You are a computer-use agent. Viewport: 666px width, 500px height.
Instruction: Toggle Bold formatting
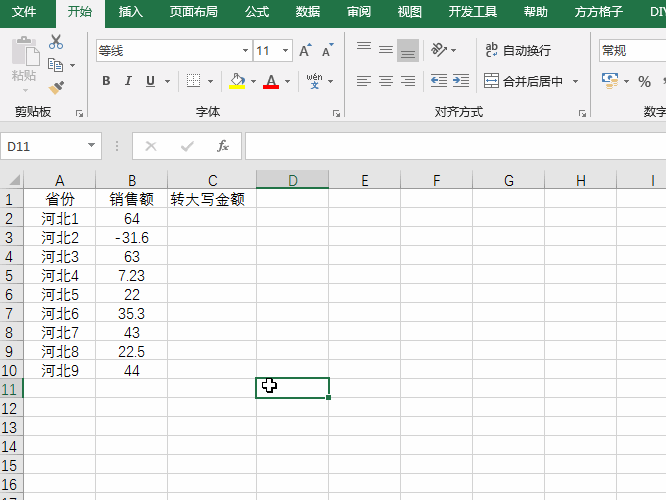(106, 81)
